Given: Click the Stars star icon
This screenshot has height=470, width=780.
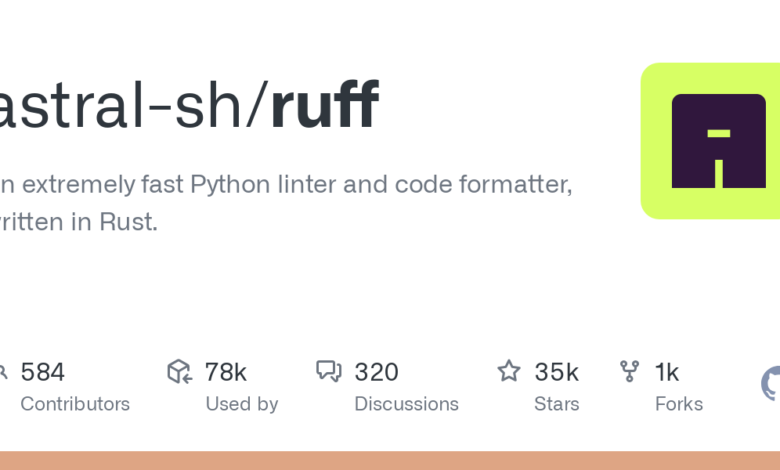Looking at the screenshot, I should click(509, 372).
